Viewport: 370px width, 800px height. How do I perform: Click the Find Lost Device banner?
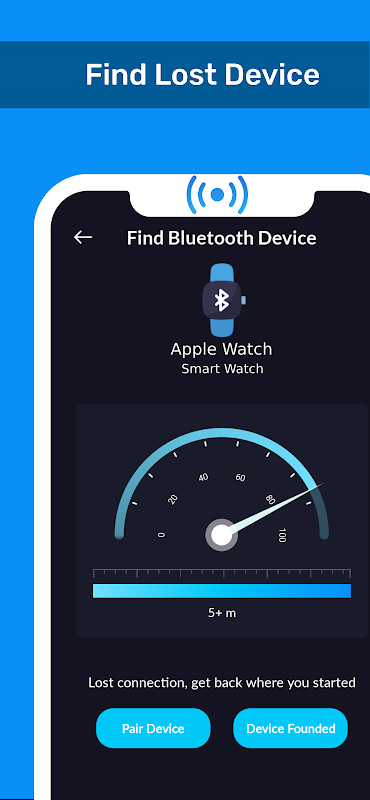point(185,74)
